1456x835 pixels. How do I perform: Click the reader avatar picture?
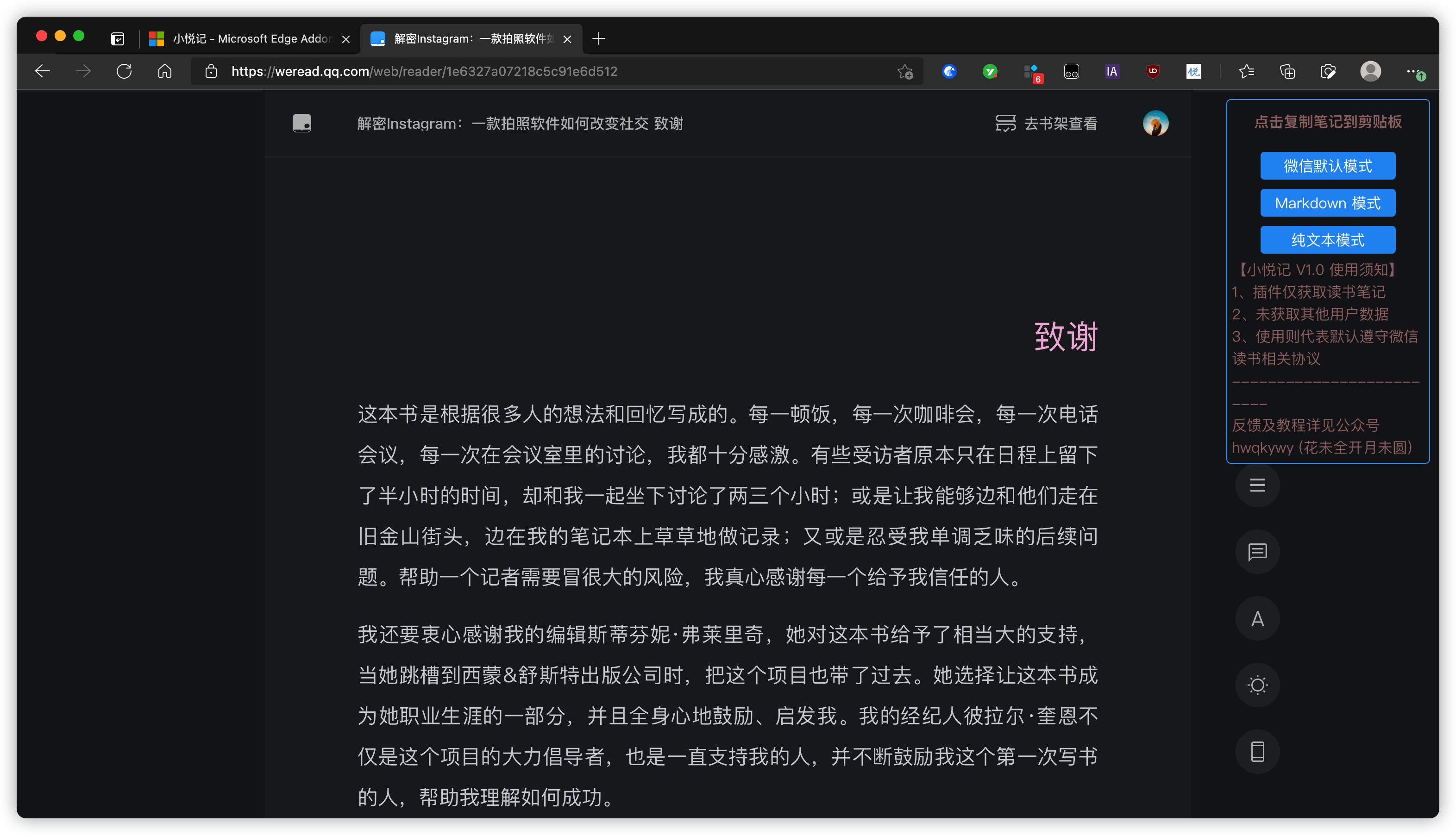click(1155, 123)
